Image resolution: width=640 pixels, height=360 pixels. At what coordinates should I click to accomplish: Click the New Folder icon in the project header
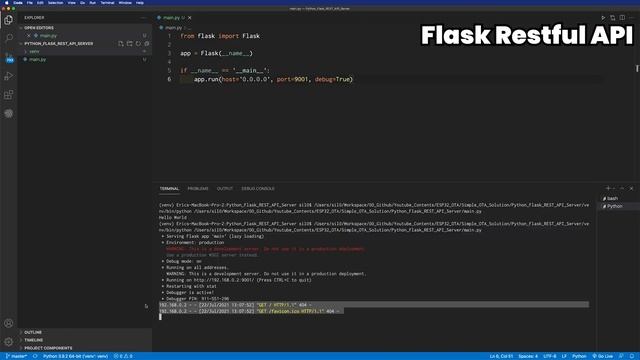(129, 44)
